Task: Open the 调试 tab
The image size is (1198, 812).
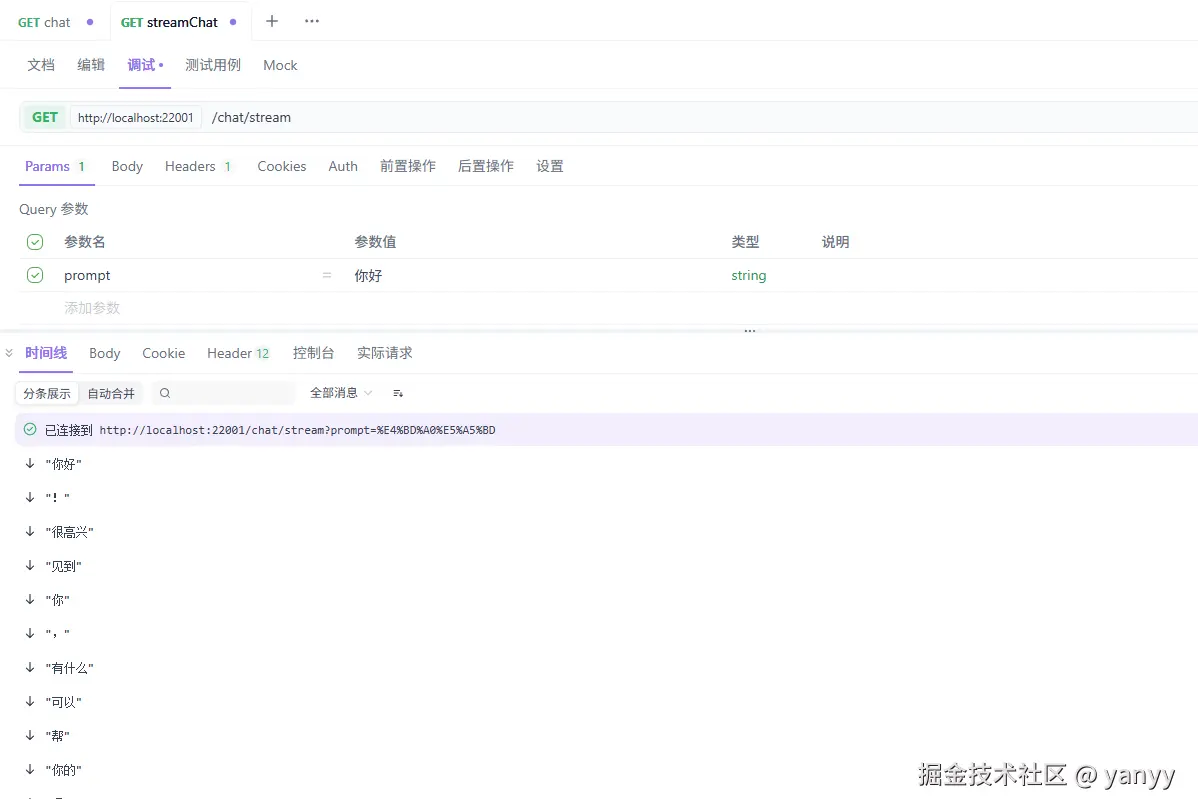Action: pos(144,65)
